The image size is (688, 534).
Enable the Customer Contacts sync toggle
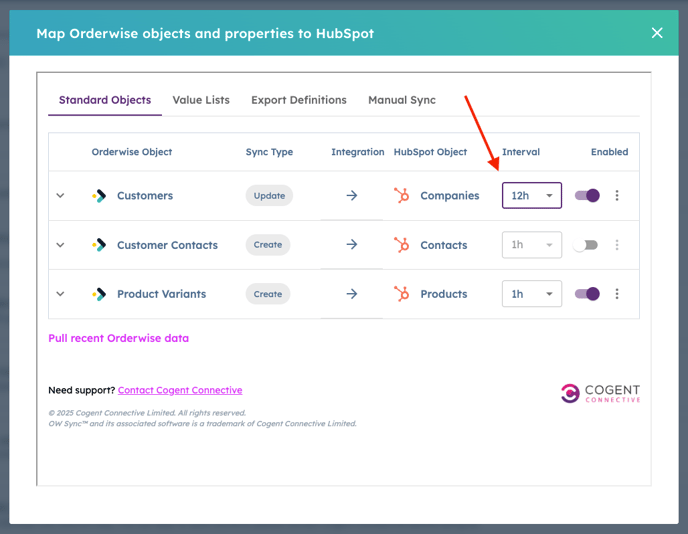point(586,245)
